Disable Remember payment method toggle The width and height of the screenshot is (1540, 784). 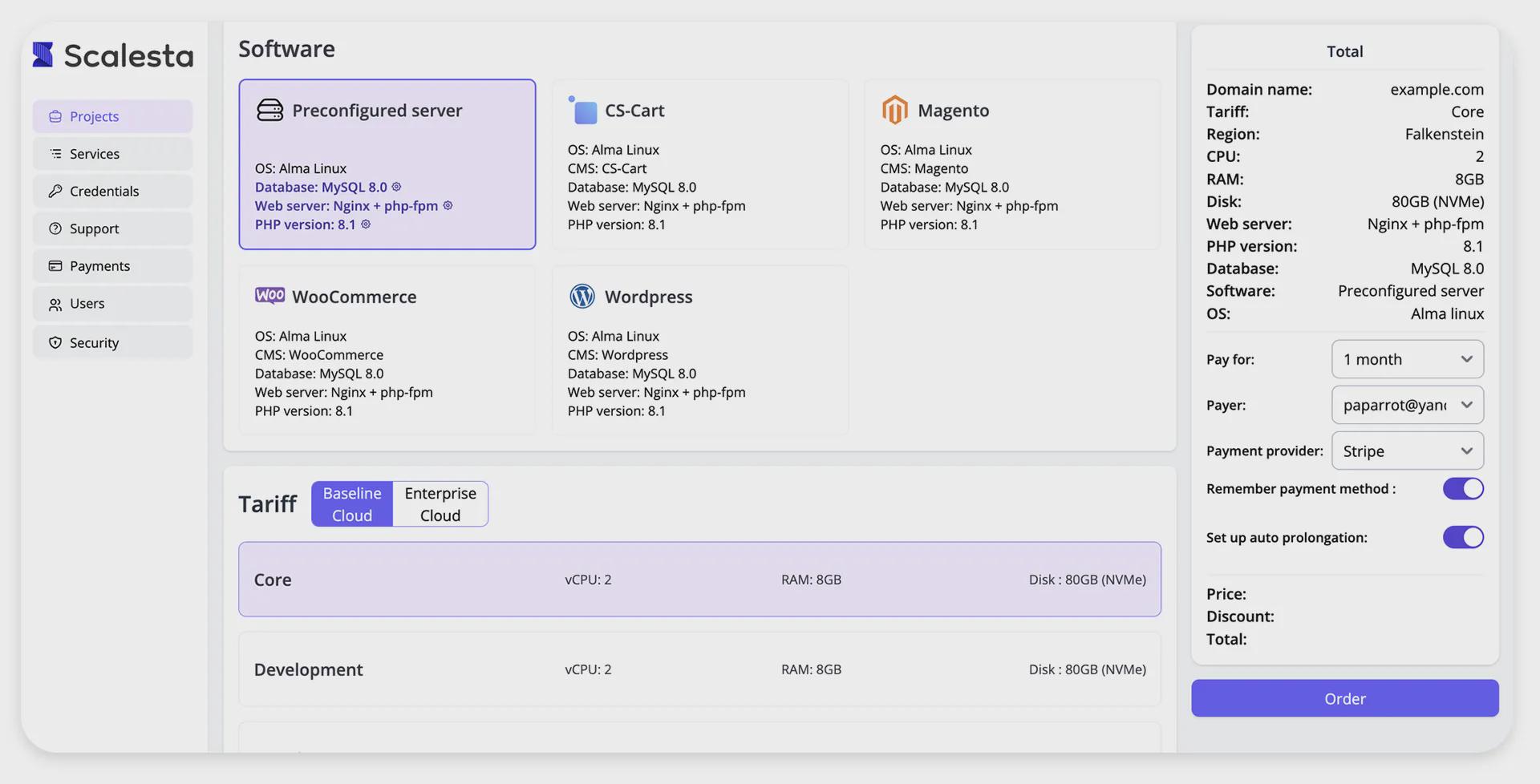[x=1462, y=488]
